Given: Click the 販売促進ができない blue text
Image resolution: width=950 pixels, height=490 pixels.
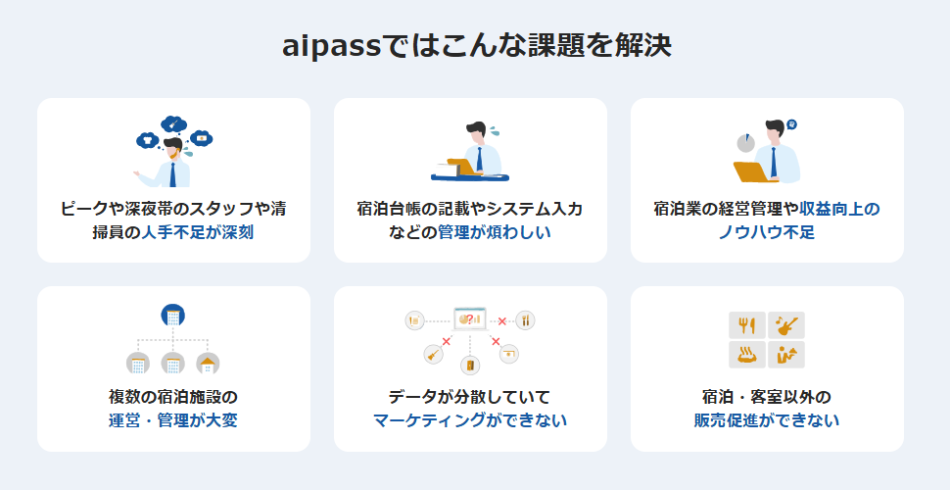Looking at the screenshot, I should coord(767,420).
